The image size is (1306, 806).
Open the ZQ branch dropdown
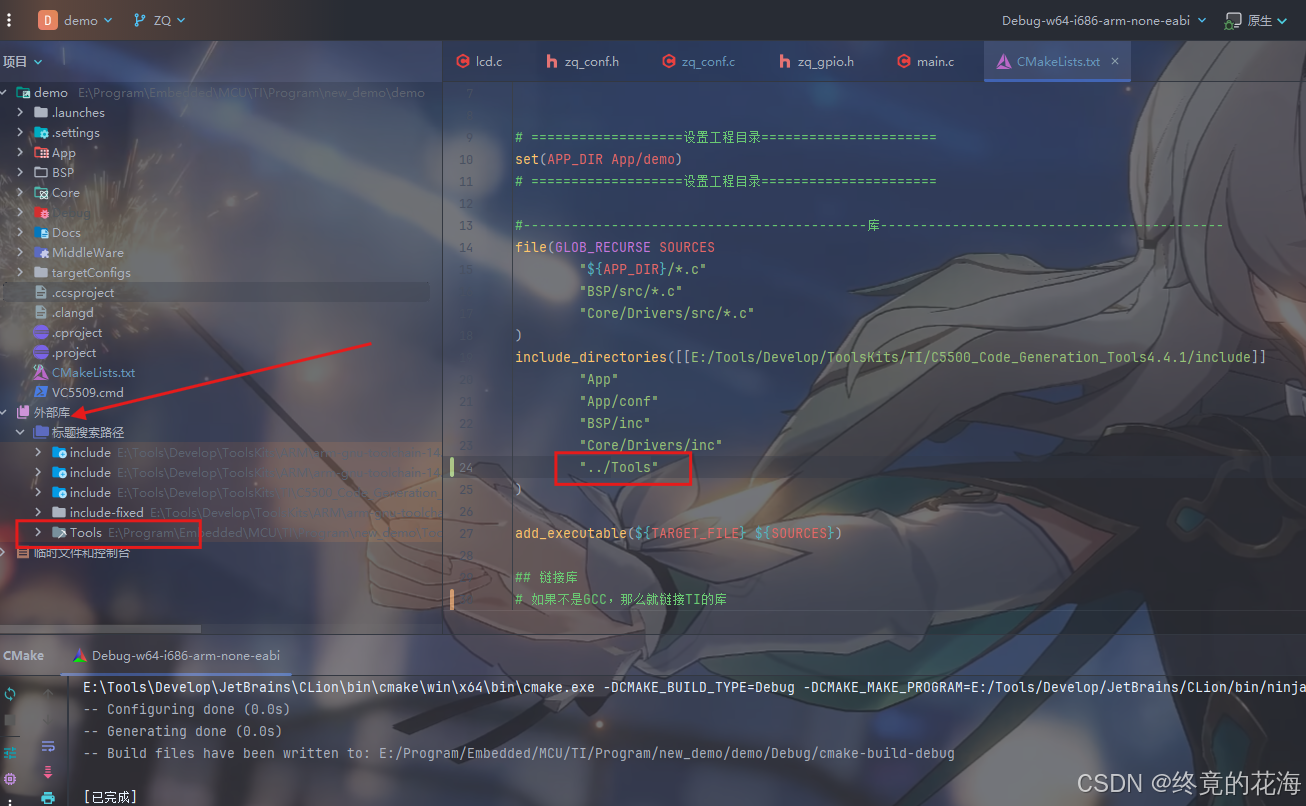[x=159, y=20]
